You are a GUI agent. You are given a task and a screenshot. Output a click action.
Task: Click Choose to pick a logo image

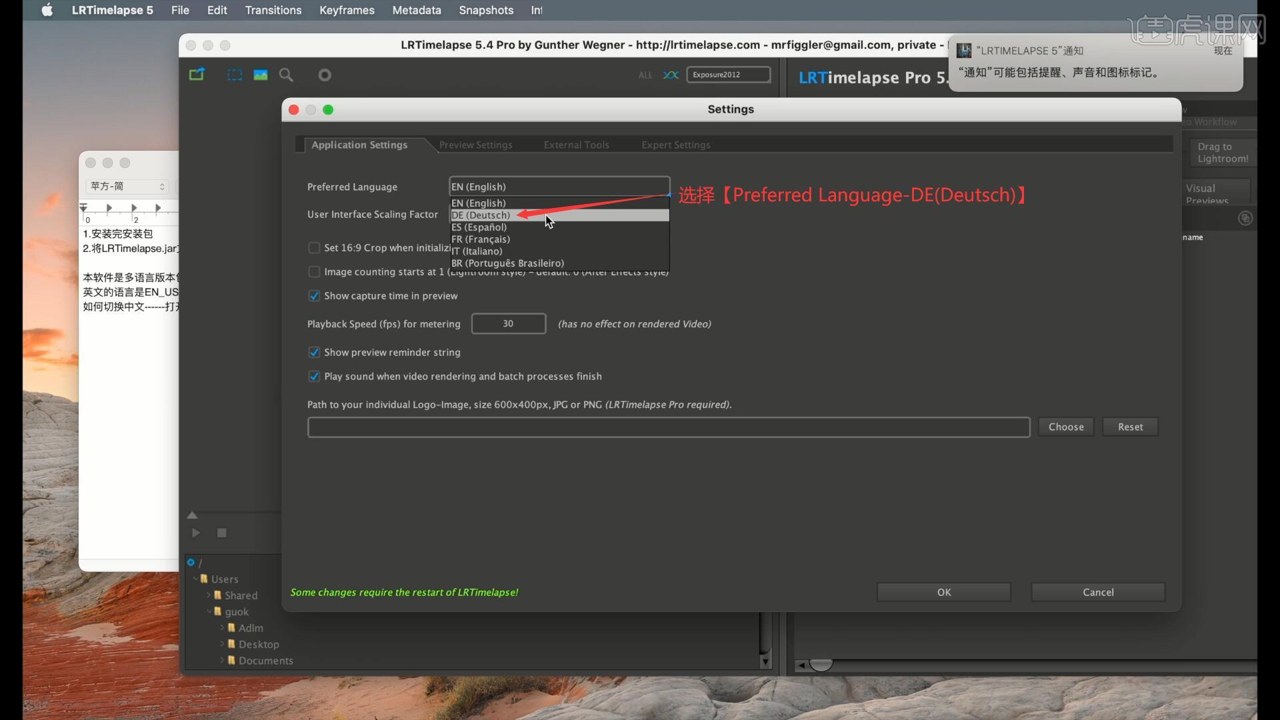click(x=1066, y=427)
